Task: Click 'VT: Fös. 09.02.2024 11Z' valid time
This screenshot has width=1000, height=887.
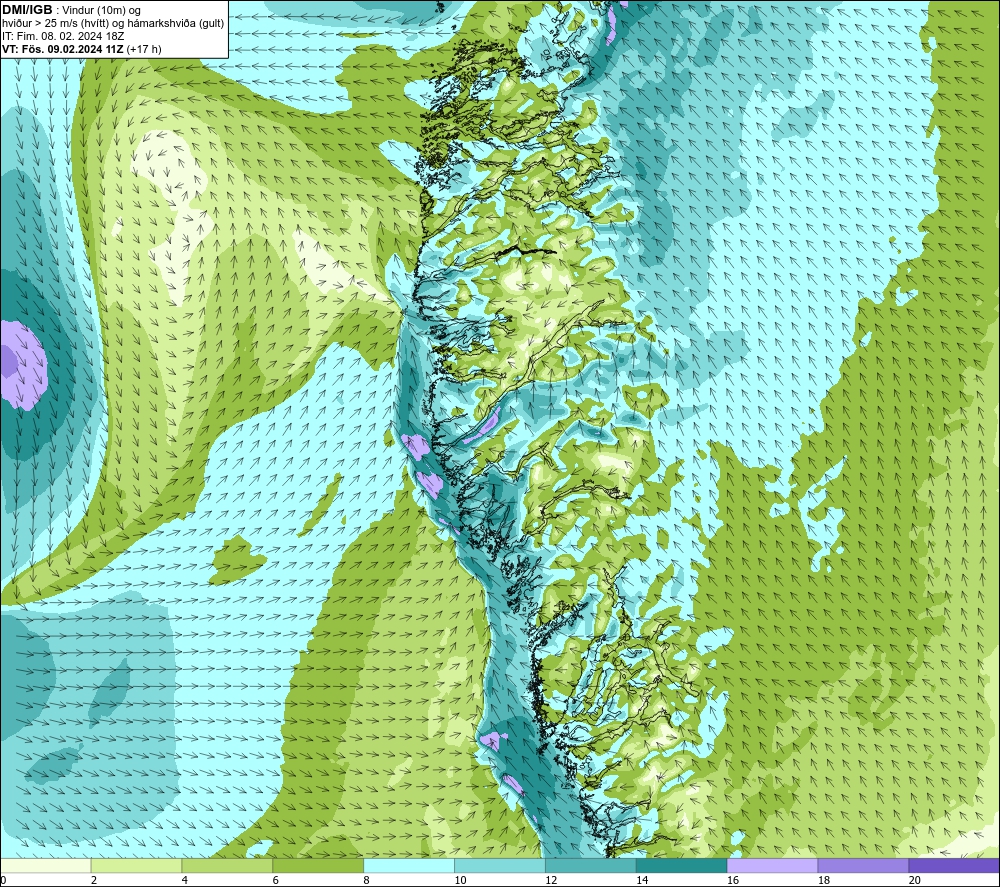Action: (63, 49)
